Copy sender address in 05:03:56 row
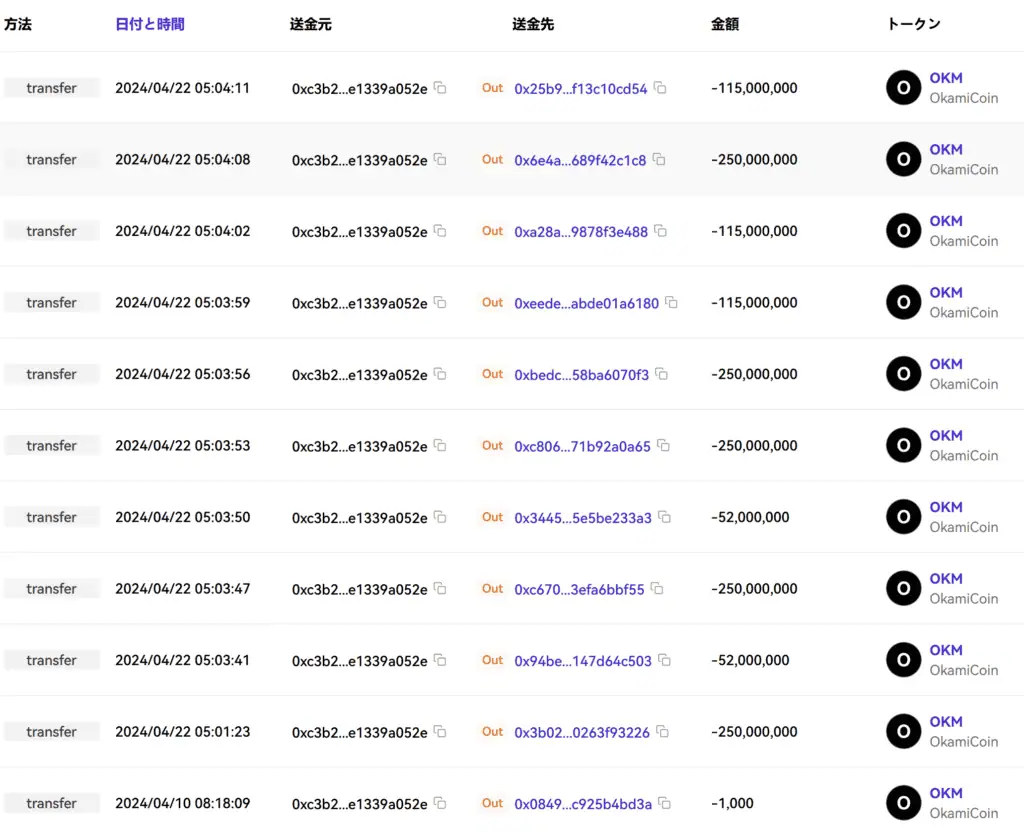This screenshot has height=833, width=1024. [x=440, y=374]
